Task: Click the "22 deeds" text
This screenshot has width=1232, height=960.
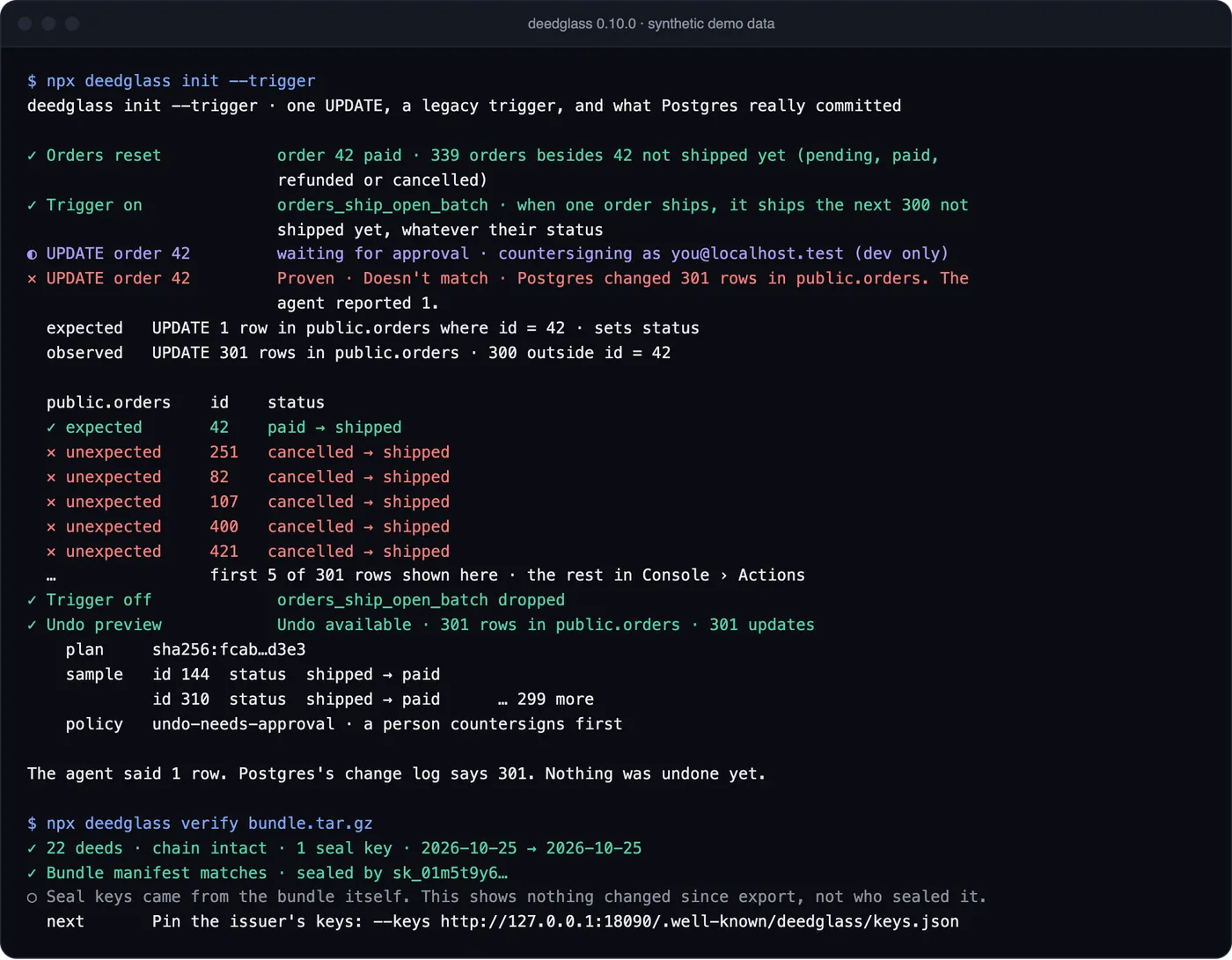Action: (84, 848)
